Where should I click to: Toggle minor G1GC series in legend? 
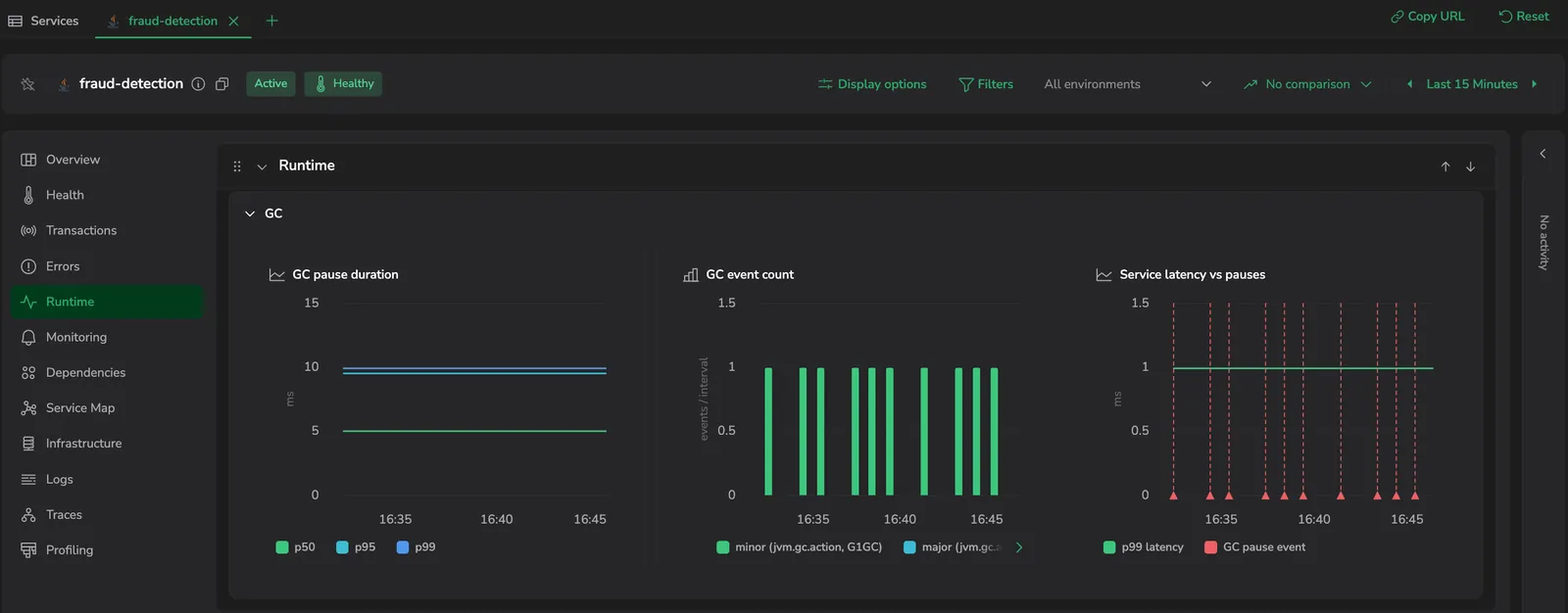point(800,547)
